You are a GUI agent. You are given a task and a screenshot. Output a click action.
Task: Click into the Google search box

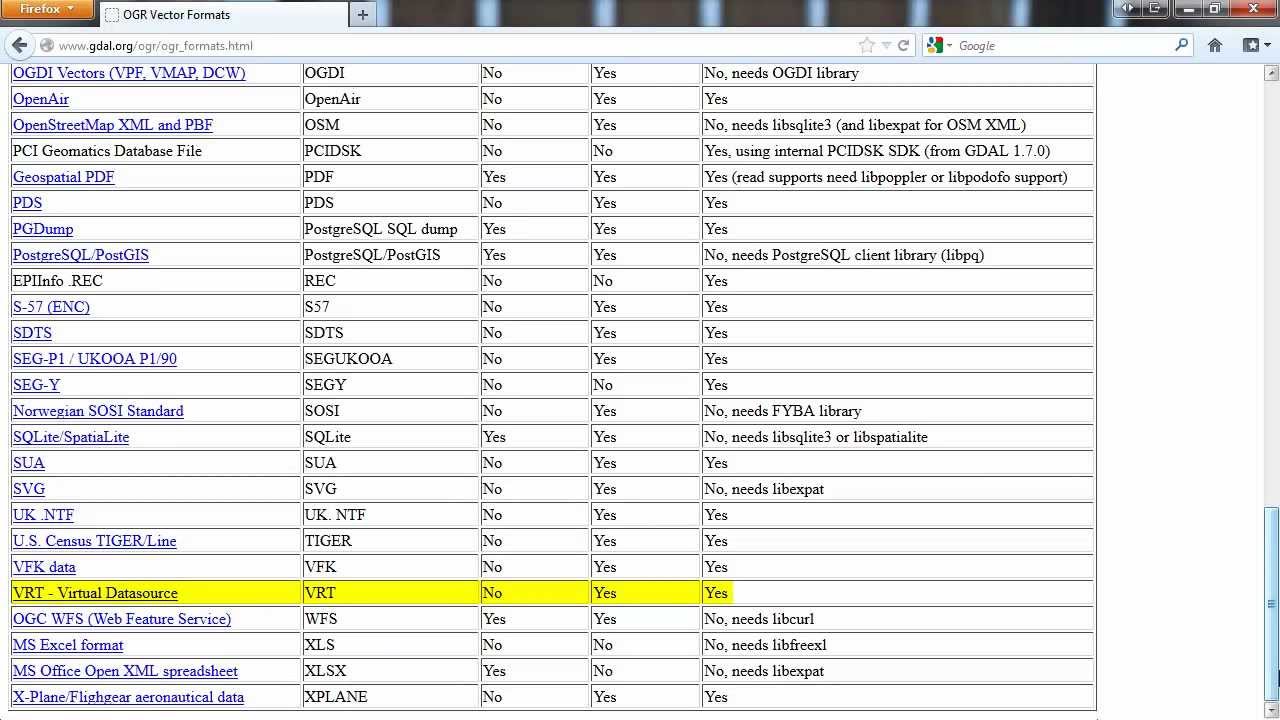(x=1063, y=45)
